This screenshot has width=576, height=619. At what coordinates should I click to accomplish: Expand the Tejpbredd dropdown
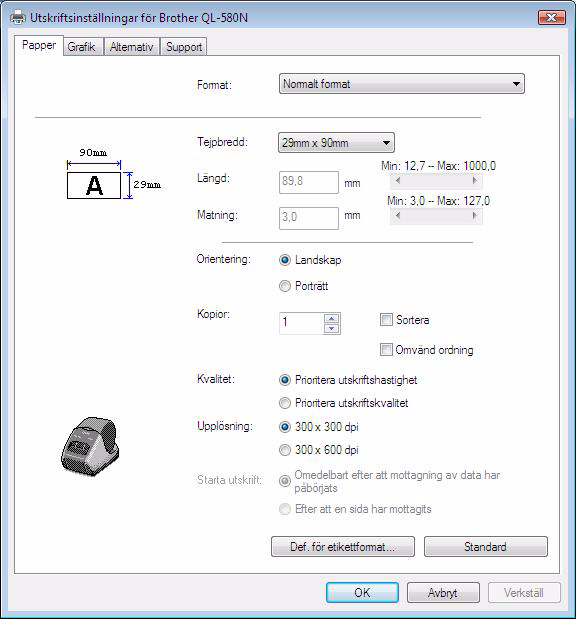pyautogui.click(x=336, y=143)
